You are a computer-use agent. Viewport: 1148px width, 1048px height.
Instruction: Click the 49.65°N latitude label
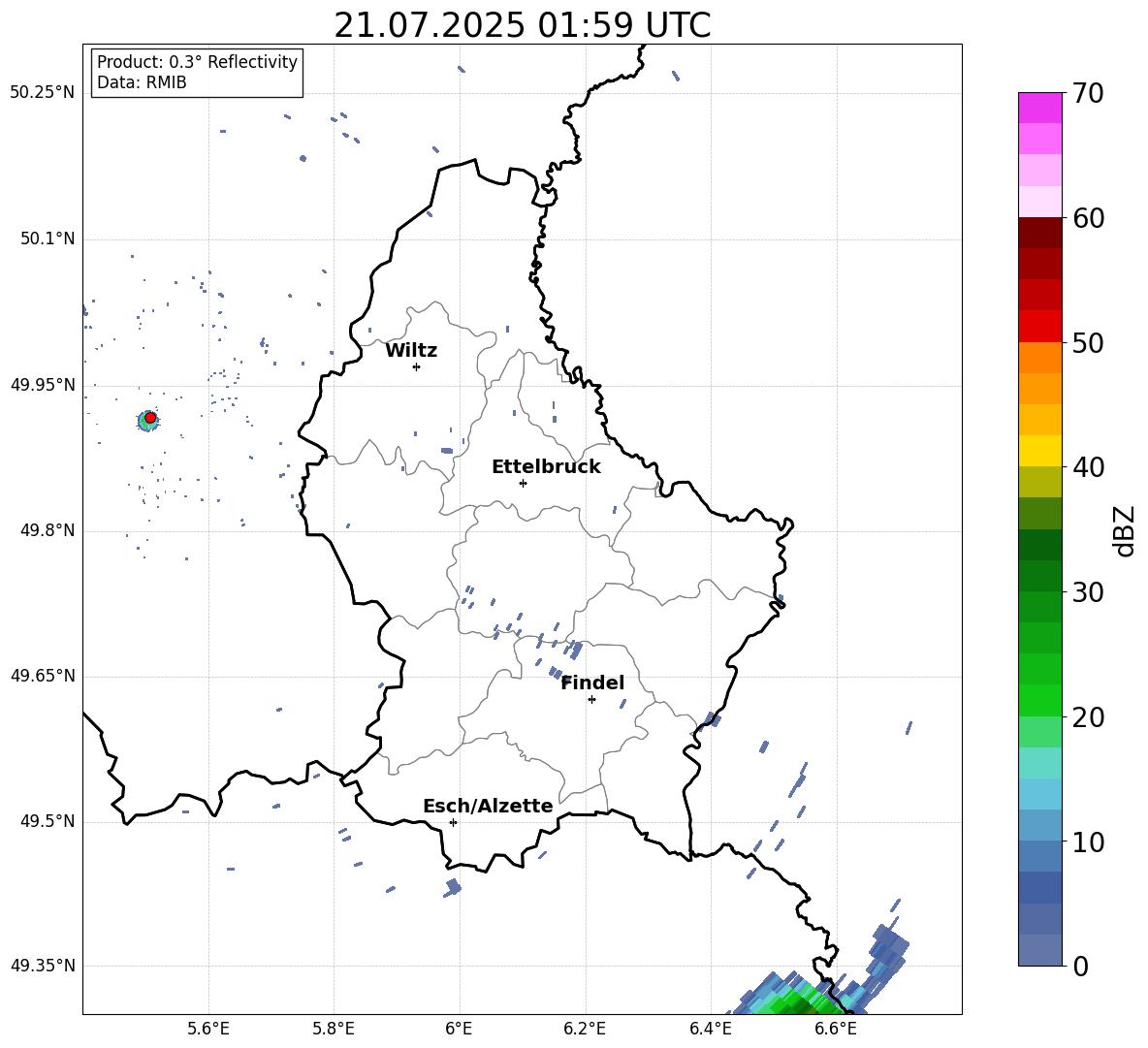pyautogui.click(x=43, y=676)
